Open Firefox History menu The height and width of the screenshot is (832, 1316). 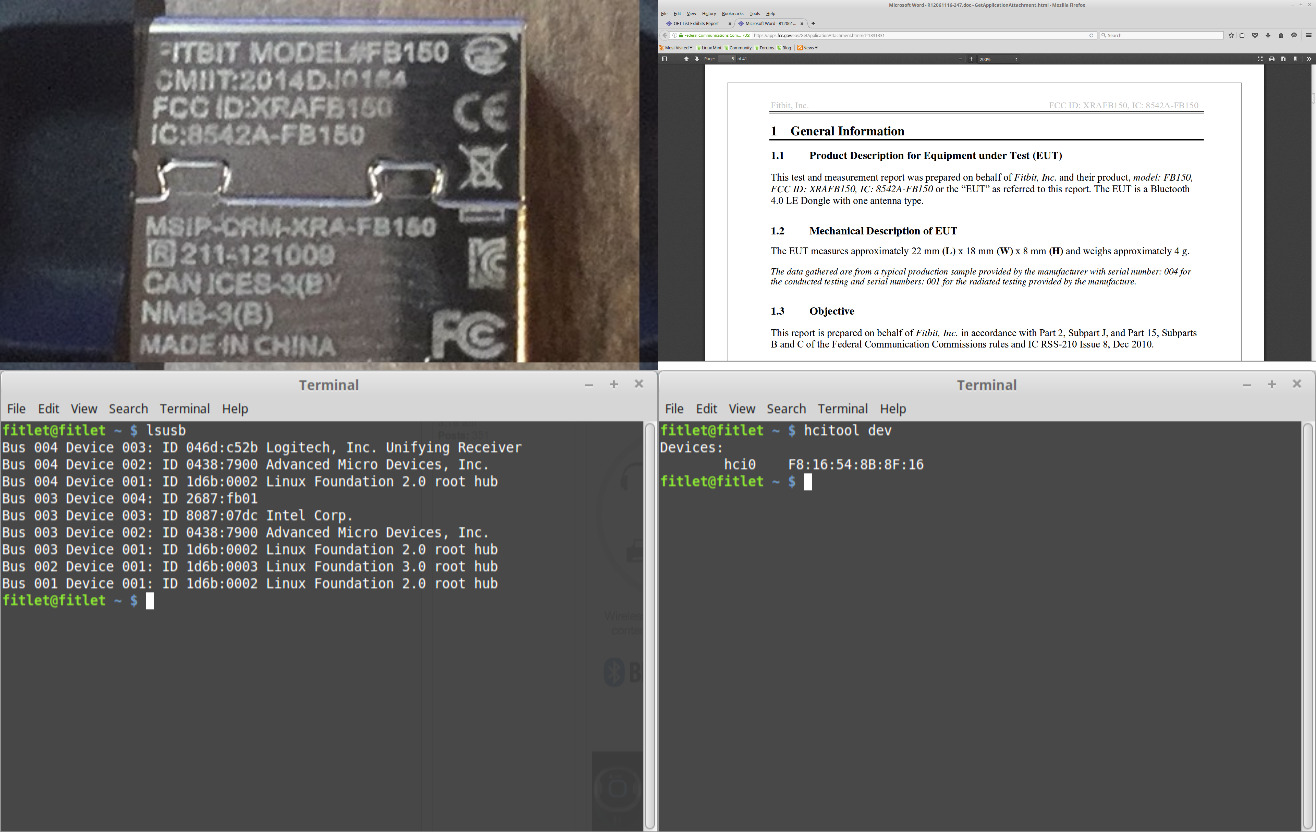tap(708, 13)
